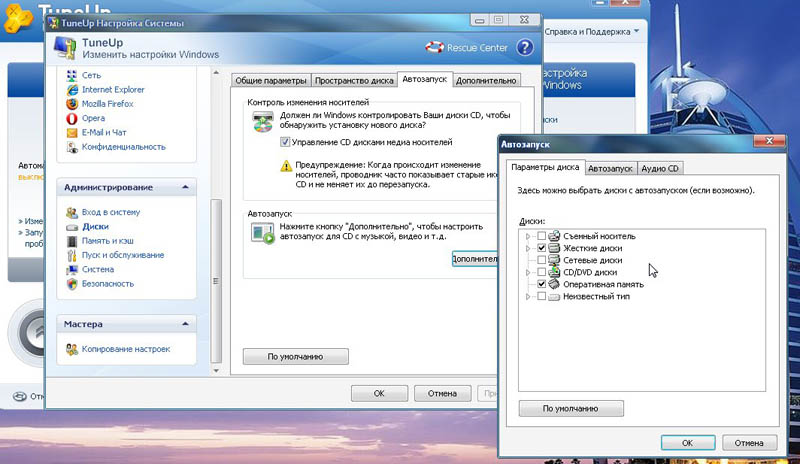Viewport: 800px width, 464px height.
Task: Click Отмена in TuneUp settings window
Action: (442, 394)
